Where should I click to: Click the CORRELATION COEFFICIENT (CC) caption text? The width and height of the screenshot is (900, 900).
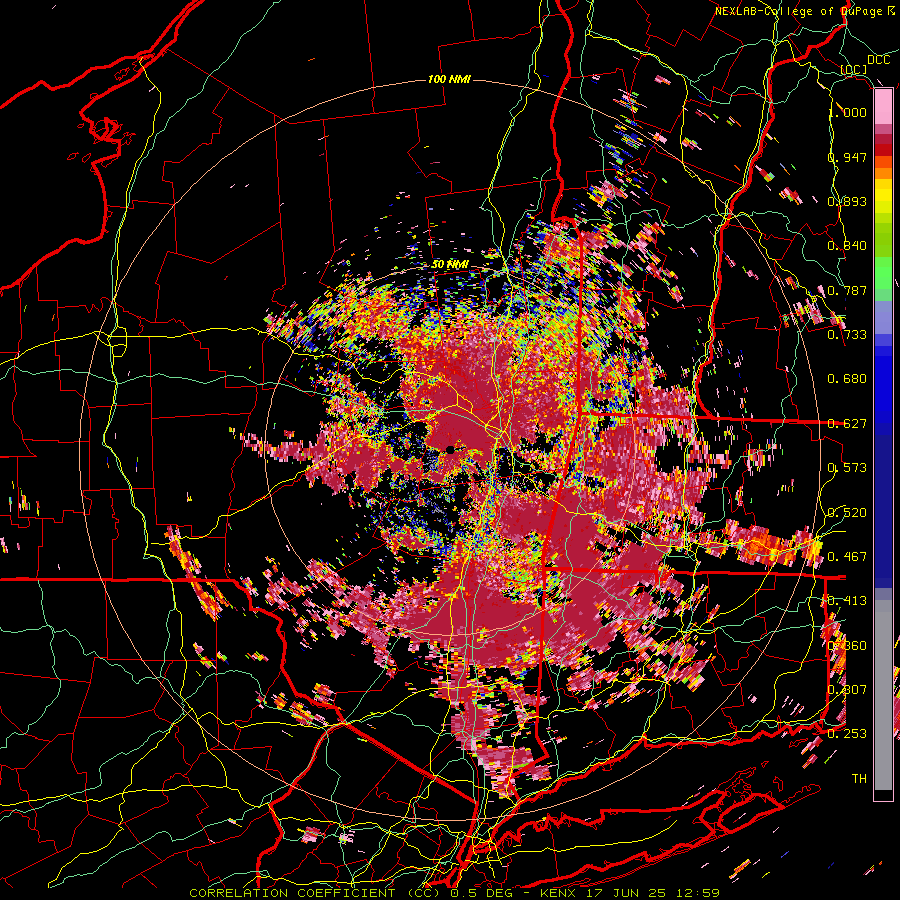[316, 893]
